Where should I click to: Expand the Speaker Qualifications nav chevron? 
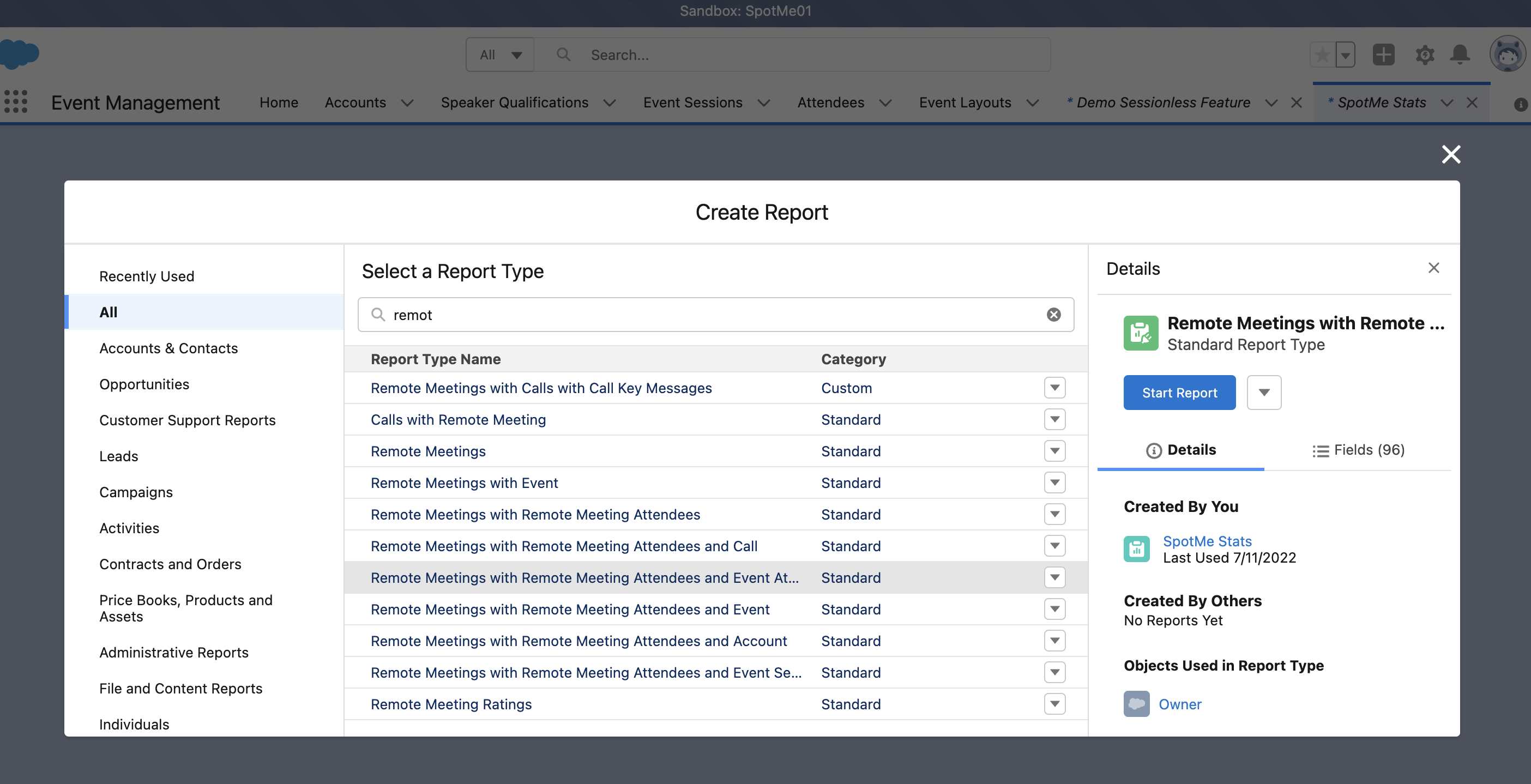coord(609,103)
